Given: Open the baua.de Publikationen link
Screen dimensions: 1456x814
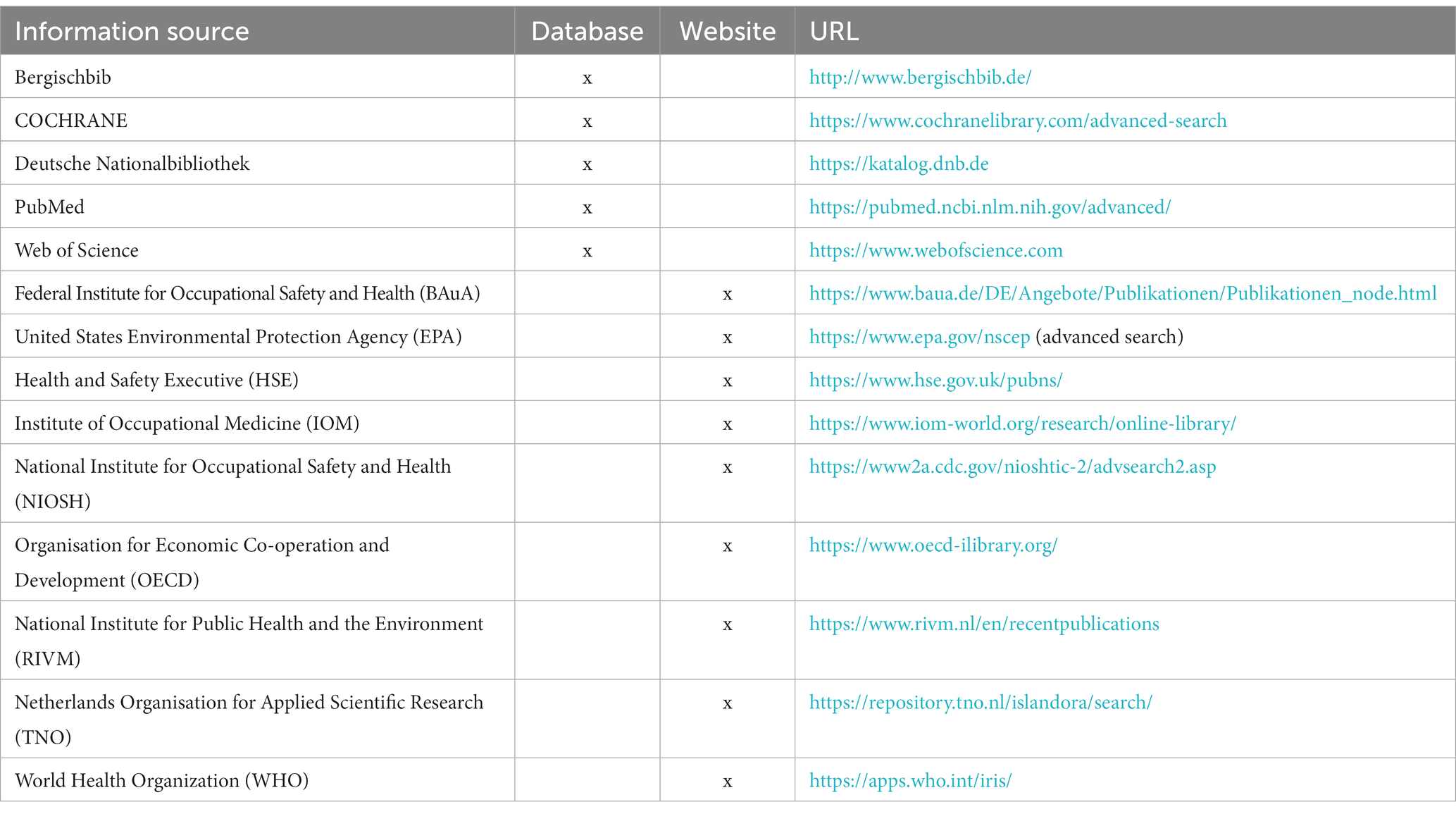Looking at the screenshot, I should point(1123,293).
